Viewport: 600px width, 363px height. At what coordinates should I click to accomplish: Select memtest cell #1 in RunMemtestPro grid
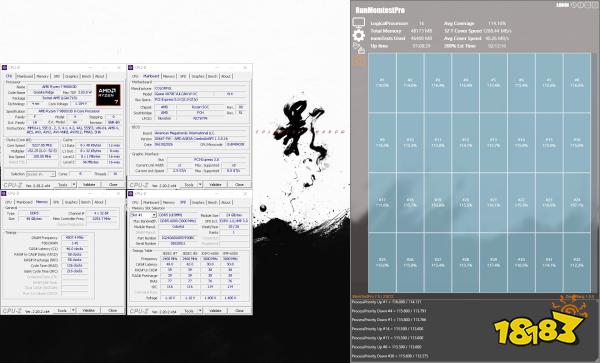(382, 82)
